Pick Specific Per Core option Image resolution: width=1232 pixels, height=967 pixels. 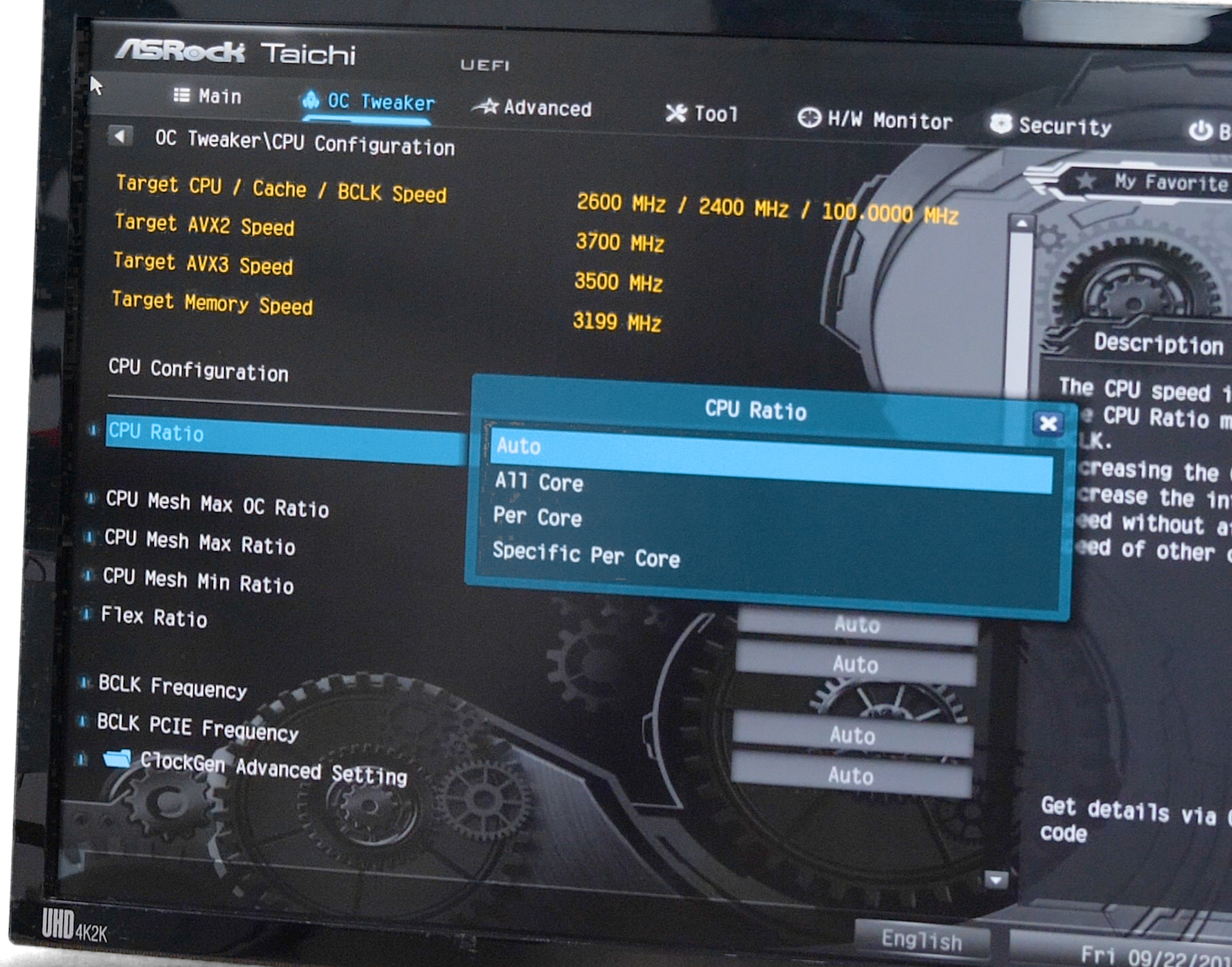click(x=586, y=554)
